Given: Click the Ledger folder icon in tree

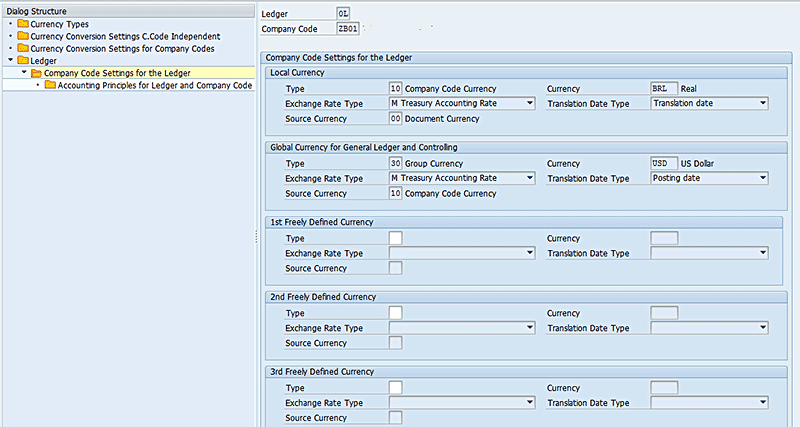Looking at the screenshot, I should click(23, 61).
